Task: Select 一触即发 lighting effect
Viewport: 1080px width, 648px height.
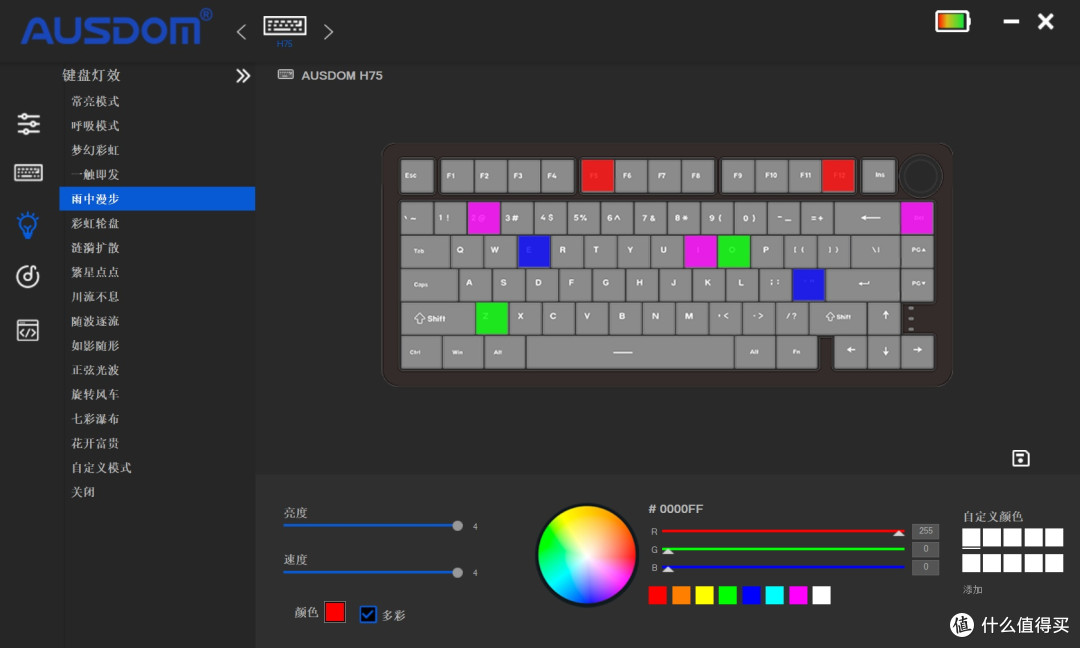Action: click(x=95, y=174)
